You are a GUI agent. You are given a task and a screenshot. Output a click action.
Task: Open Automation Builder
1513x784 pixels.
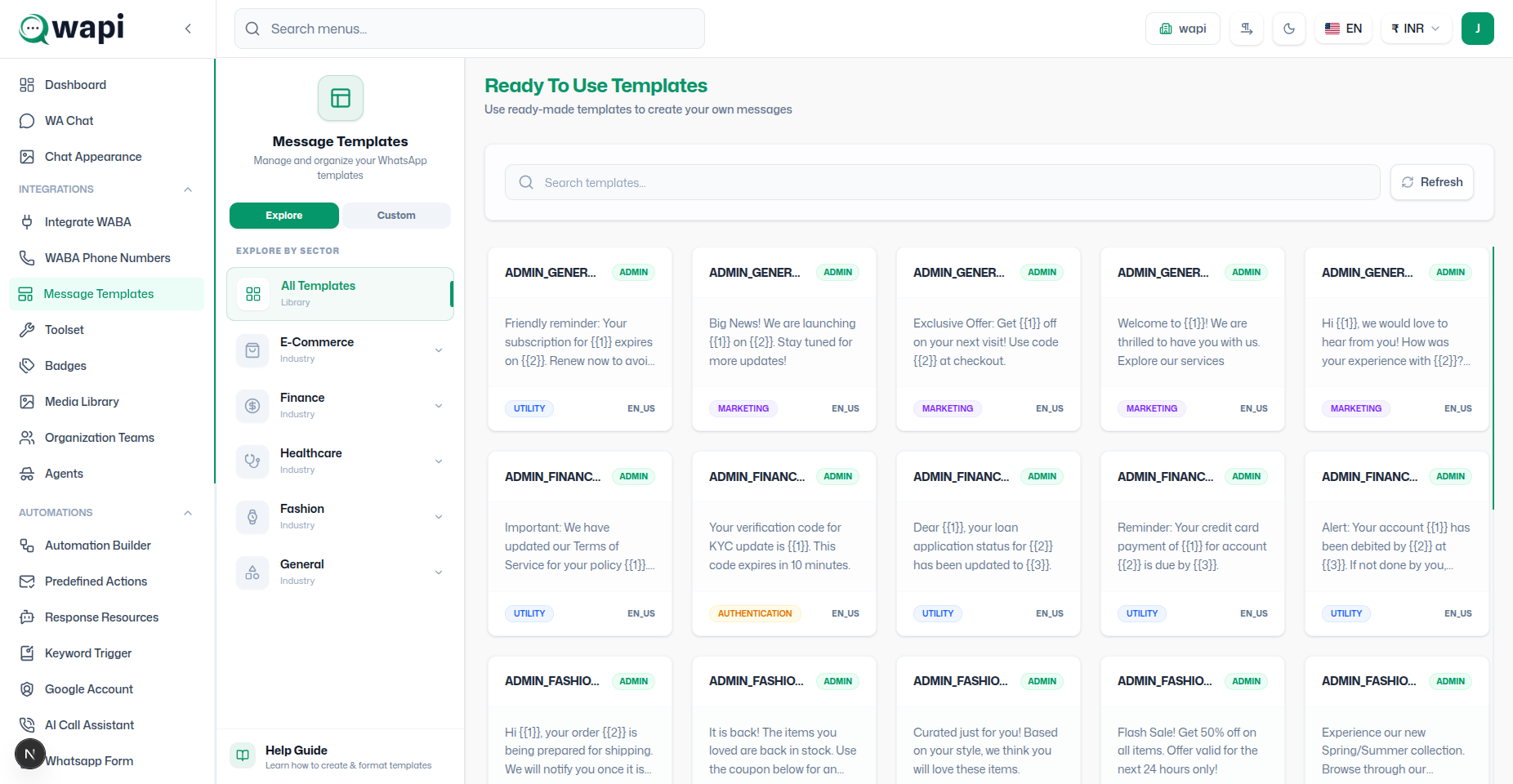(106, 546)
